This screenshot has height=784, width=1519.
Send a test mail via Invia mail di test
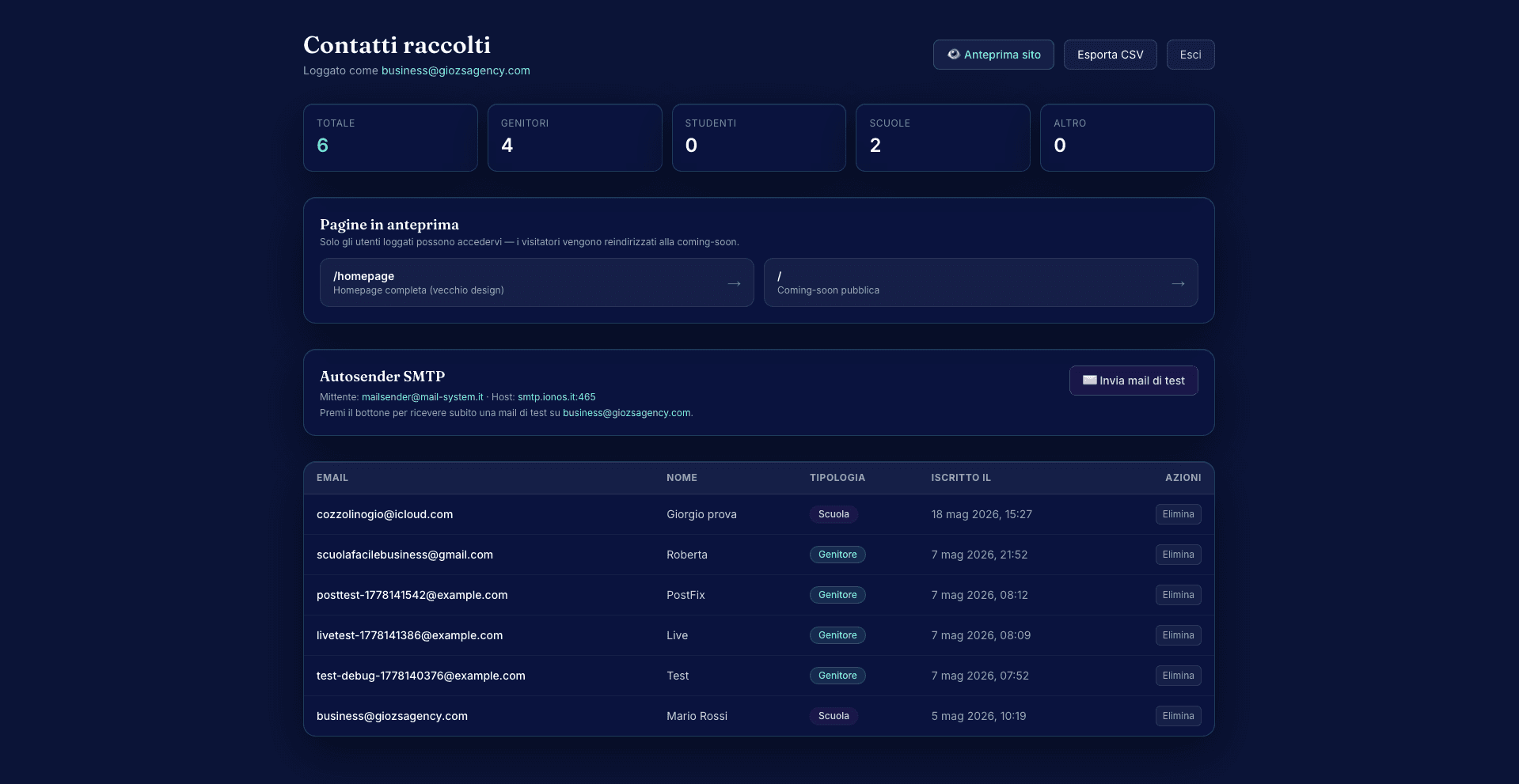pyautogui.click(x=1134, y=381)
